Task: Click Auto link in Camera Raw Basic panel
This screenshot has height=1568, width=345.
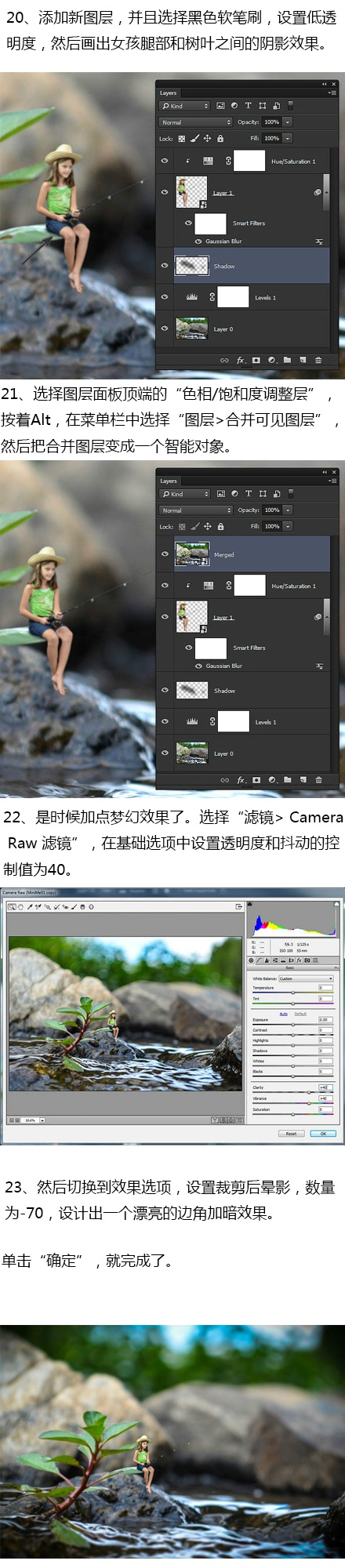Action: (x=283, y=1014)
